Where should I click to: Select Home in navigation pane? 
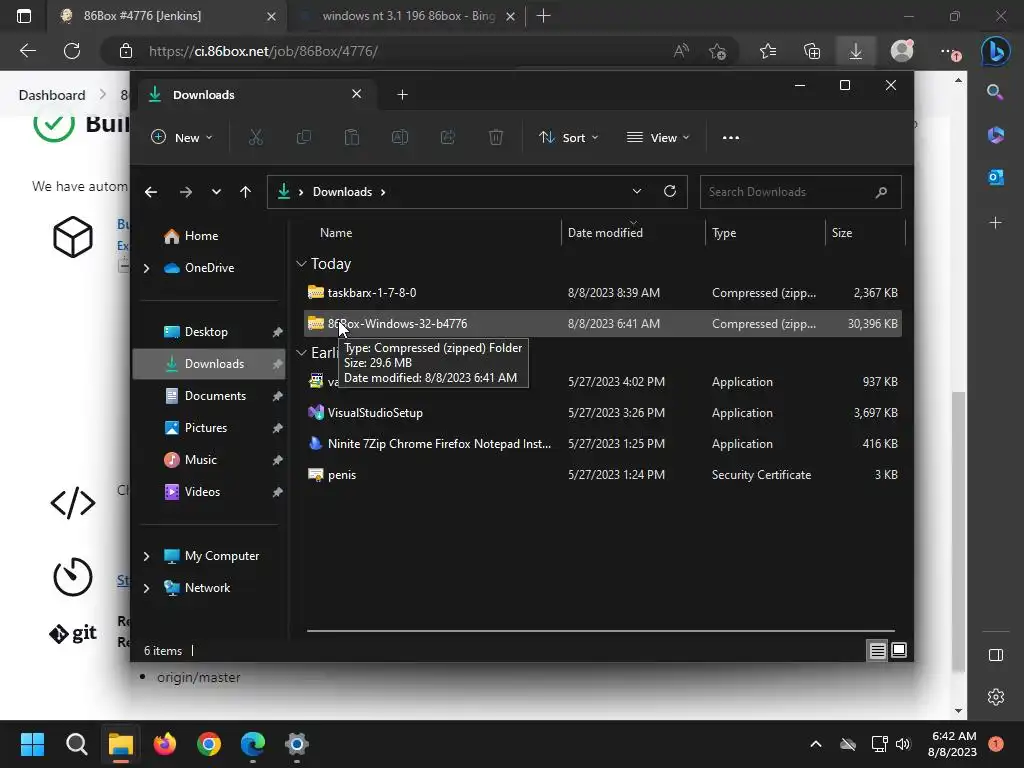pos(201,236)
